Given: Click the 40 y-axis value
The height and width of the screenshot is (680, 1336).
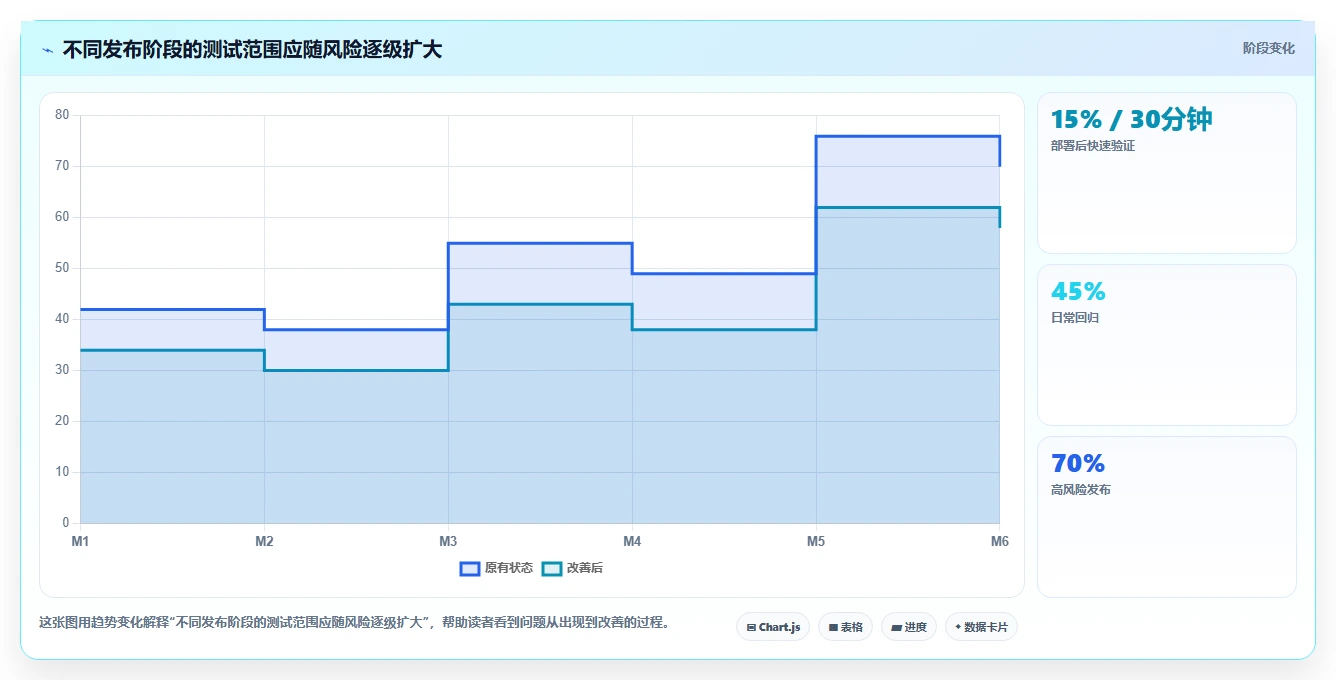Looking at the screenshot, I should pos(62,319).
